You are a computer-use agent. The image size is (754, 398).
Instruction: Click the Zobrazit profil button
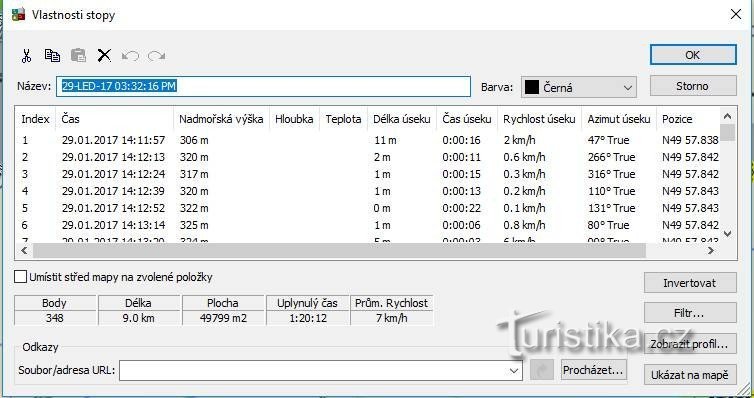pos(690,344)
